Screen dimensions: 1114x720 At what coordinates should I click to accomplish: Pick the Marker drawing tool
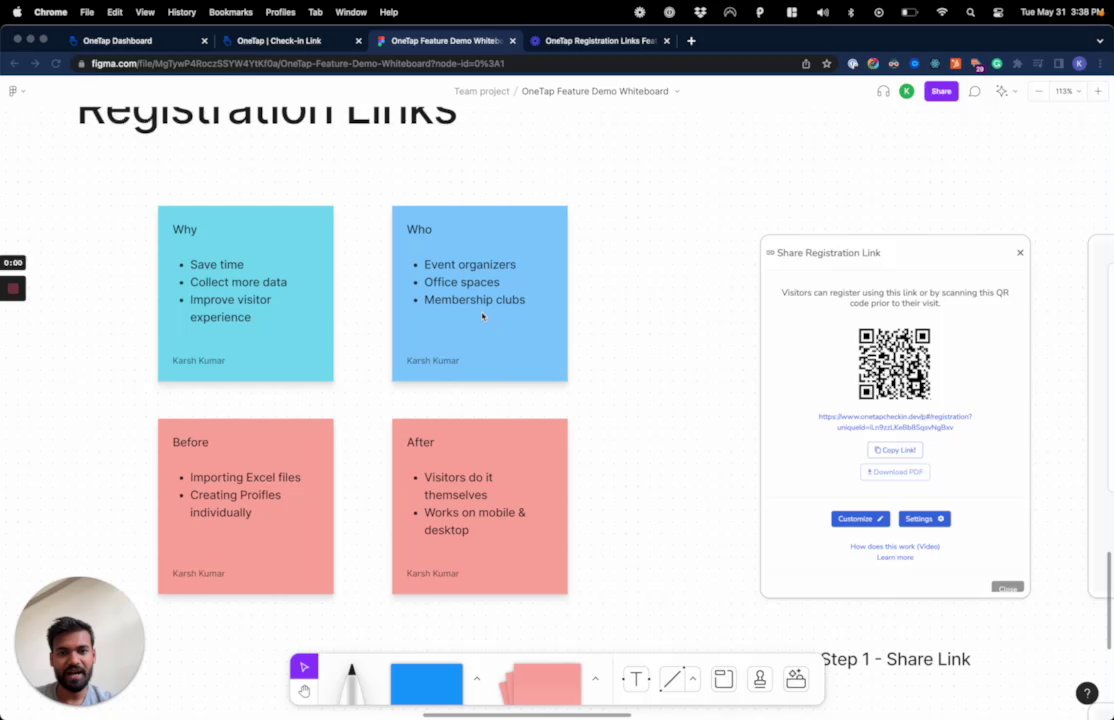(x=351, y=683)
